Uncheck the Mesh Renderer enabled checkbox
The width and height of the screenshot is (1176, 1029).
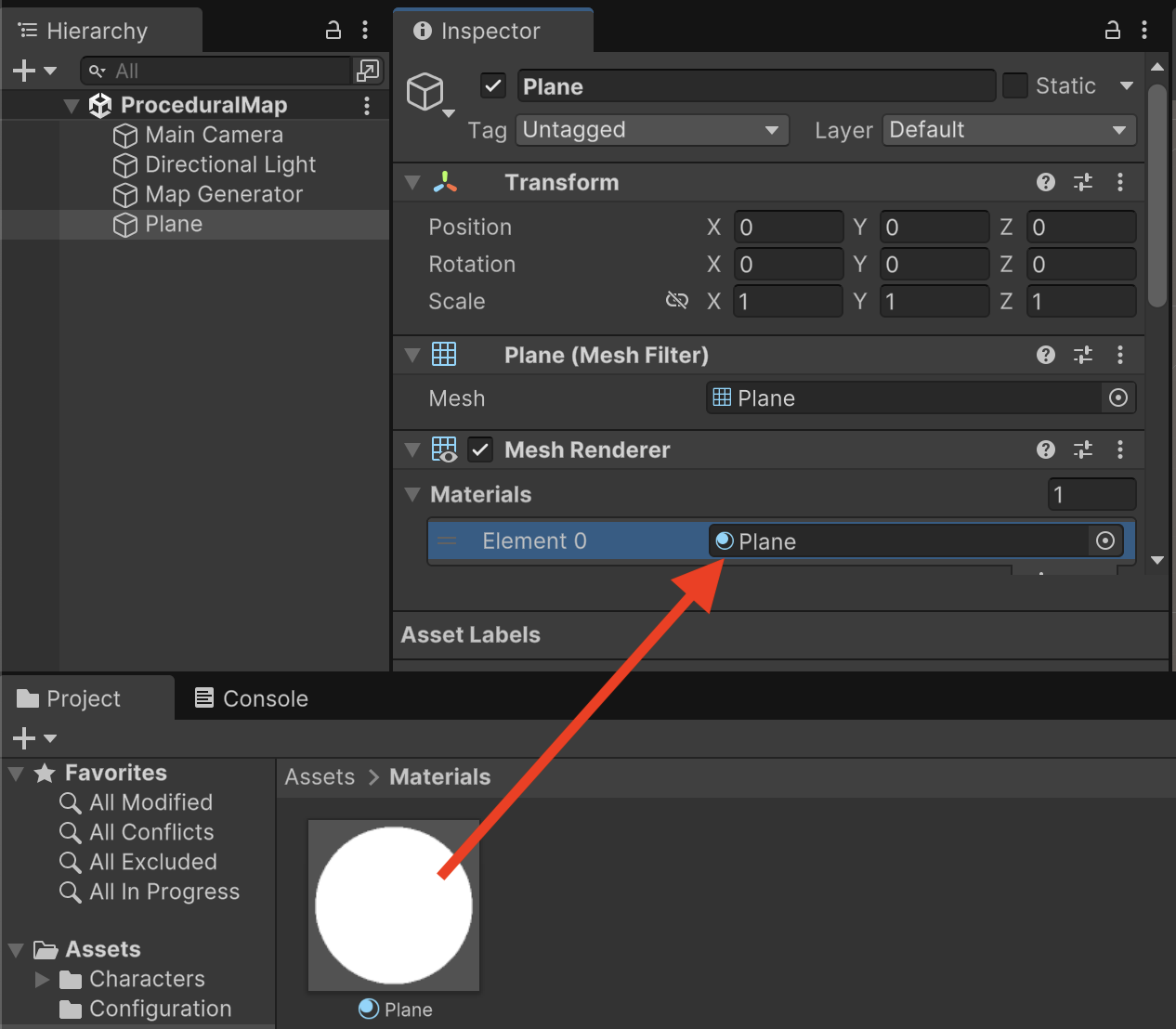(480, 450)
